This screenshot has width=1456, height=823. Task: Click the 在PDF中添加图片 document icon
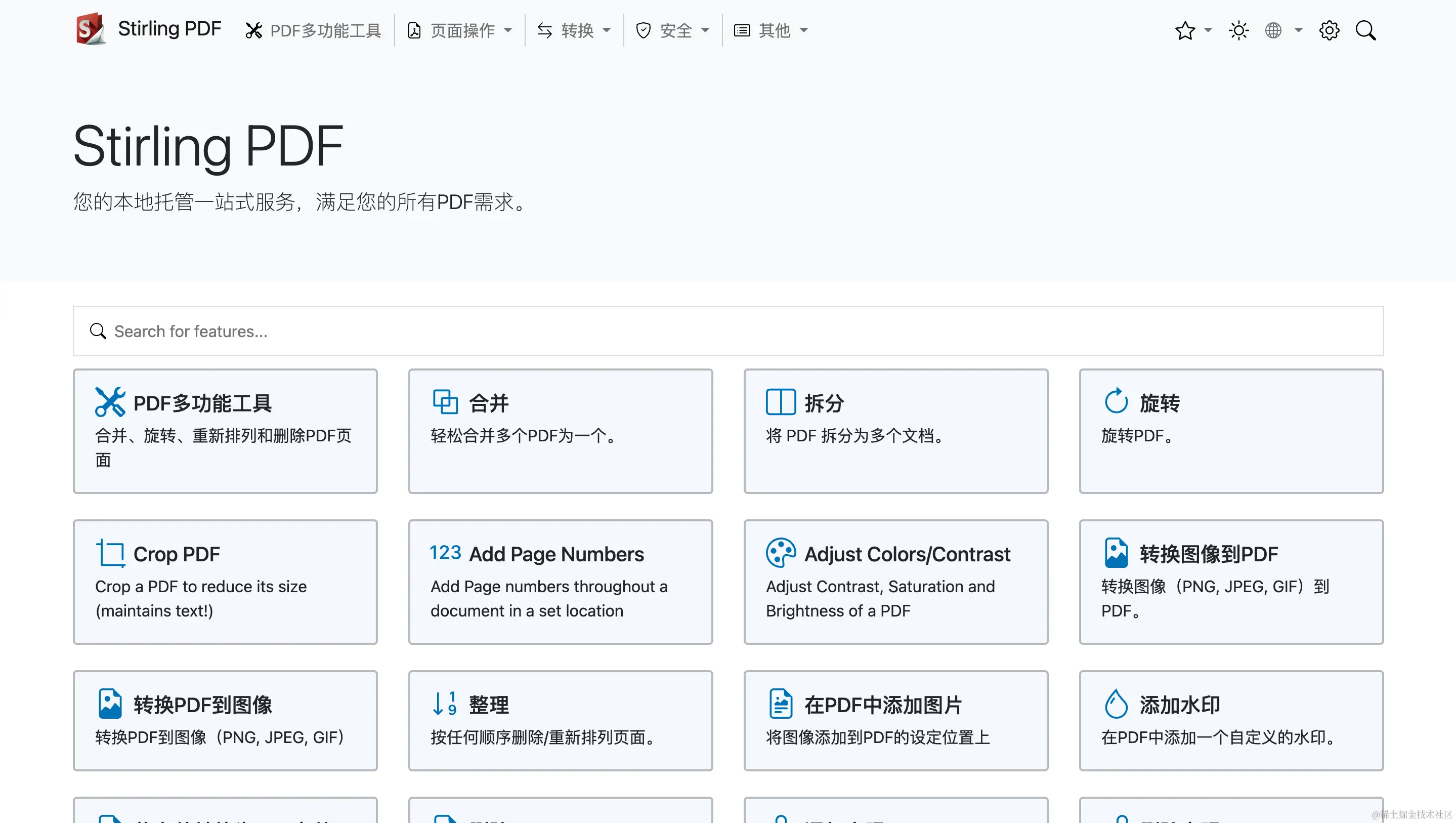[x=781, y=704]
